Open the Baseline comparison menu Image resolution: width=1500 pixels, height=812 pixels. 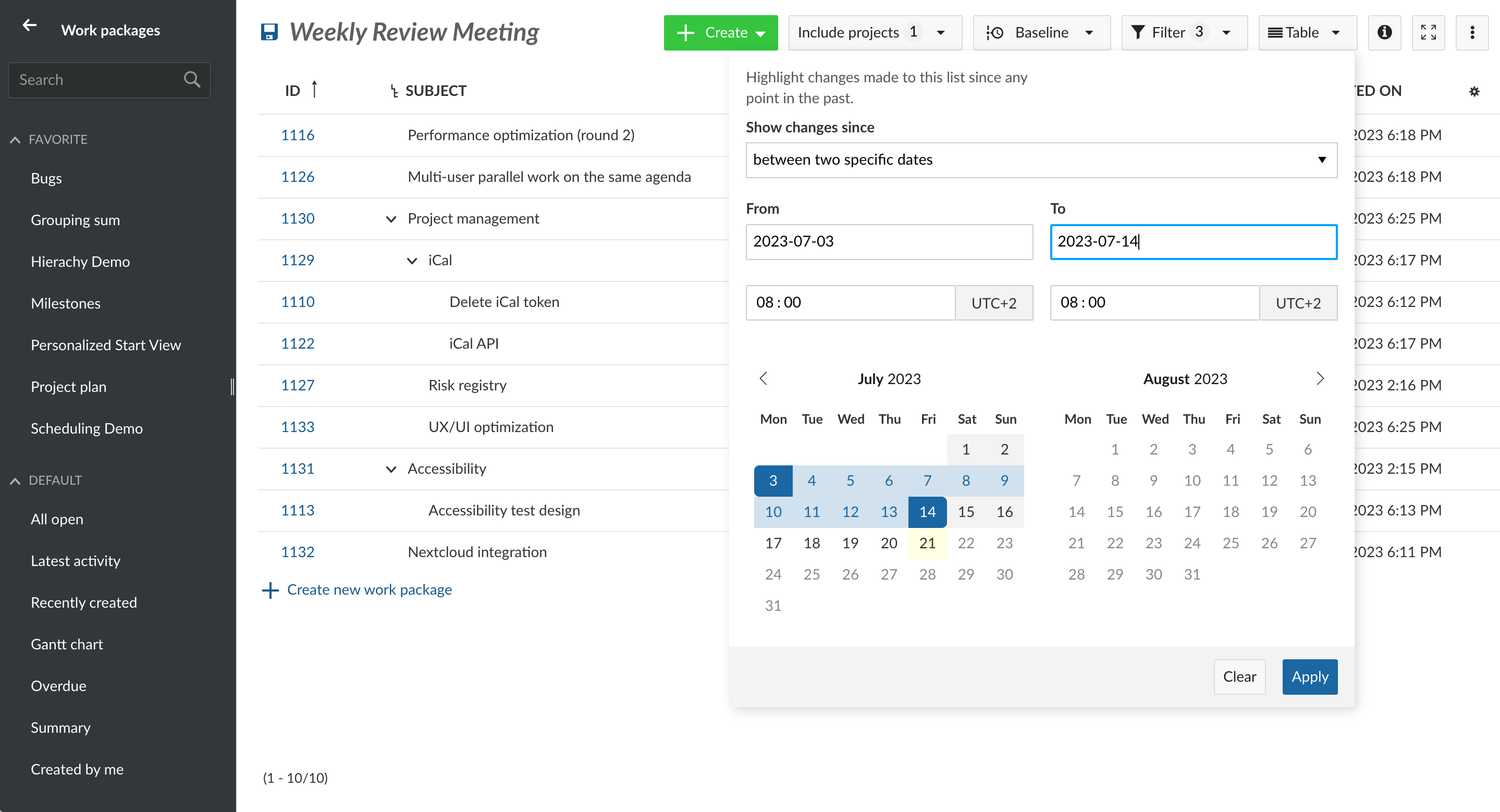pyautogui.click(x=1040, y=32)
